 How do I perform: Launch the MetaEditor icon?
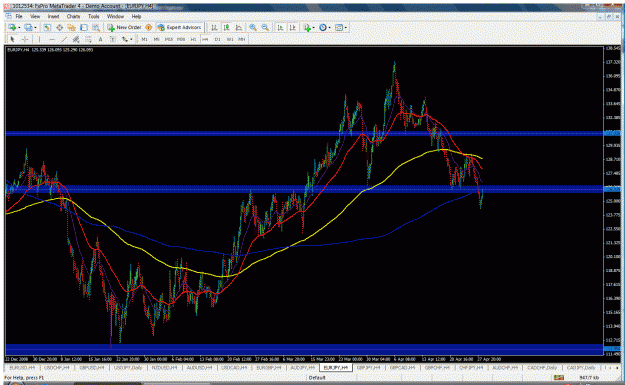(x=148, y=27)
